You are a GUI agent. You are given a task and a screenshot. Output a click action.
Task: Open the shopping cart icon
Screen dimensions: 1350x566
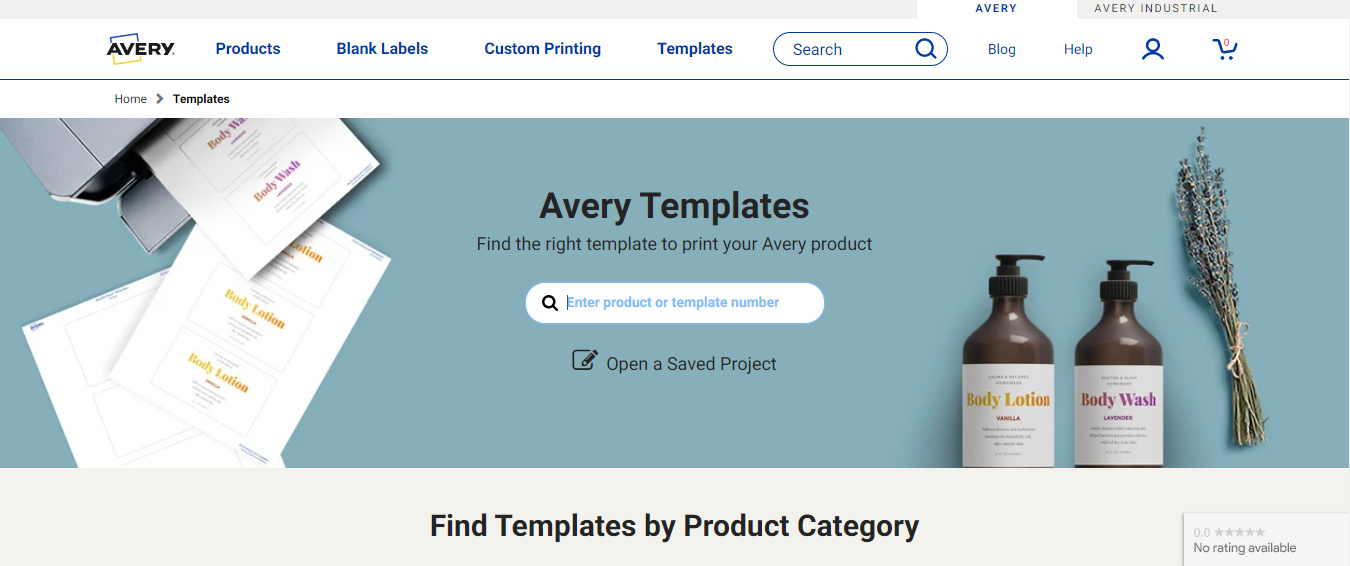(1224, 49)
